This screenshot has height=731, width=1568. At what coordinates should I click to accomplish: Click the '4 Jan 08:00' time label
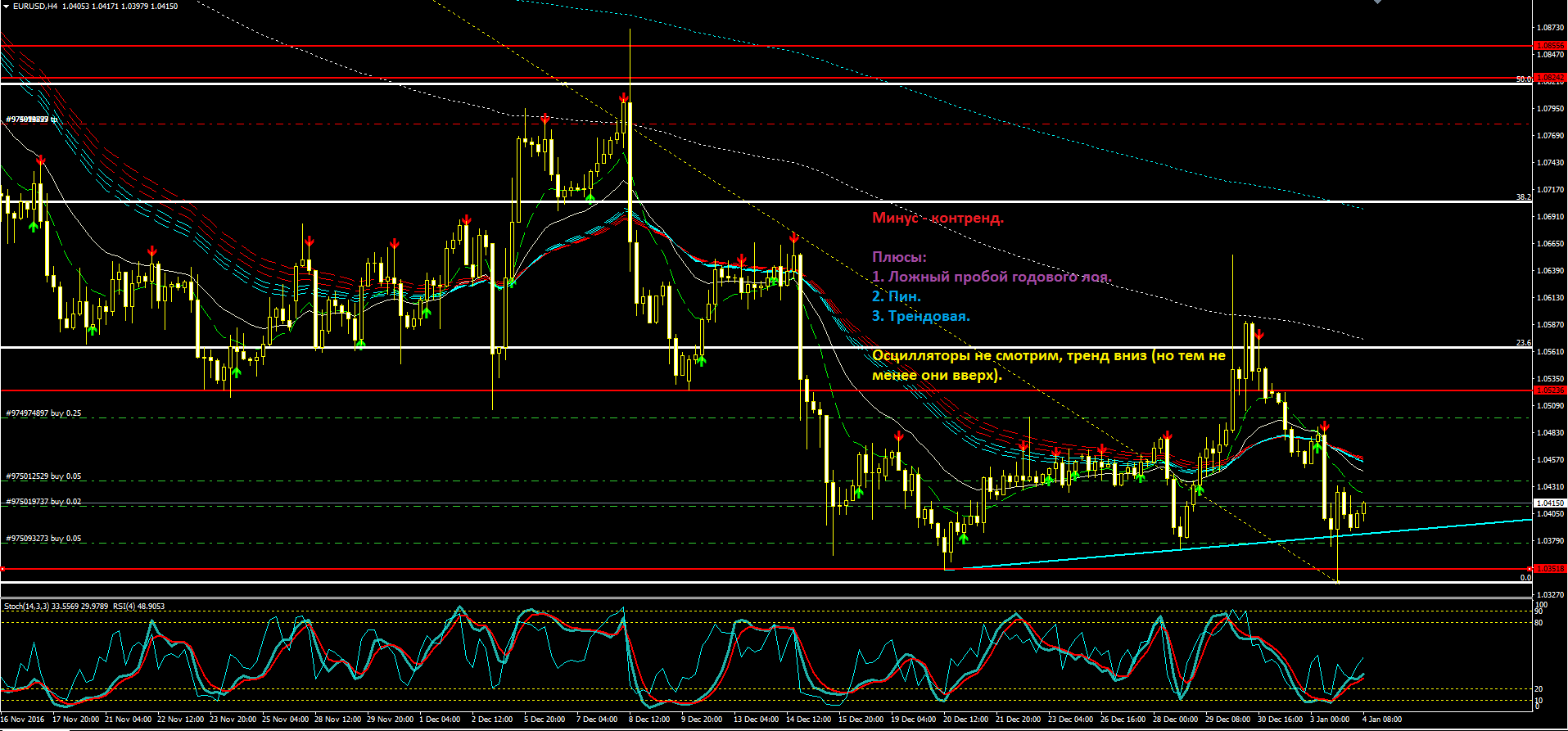(x=1383, y=720)
